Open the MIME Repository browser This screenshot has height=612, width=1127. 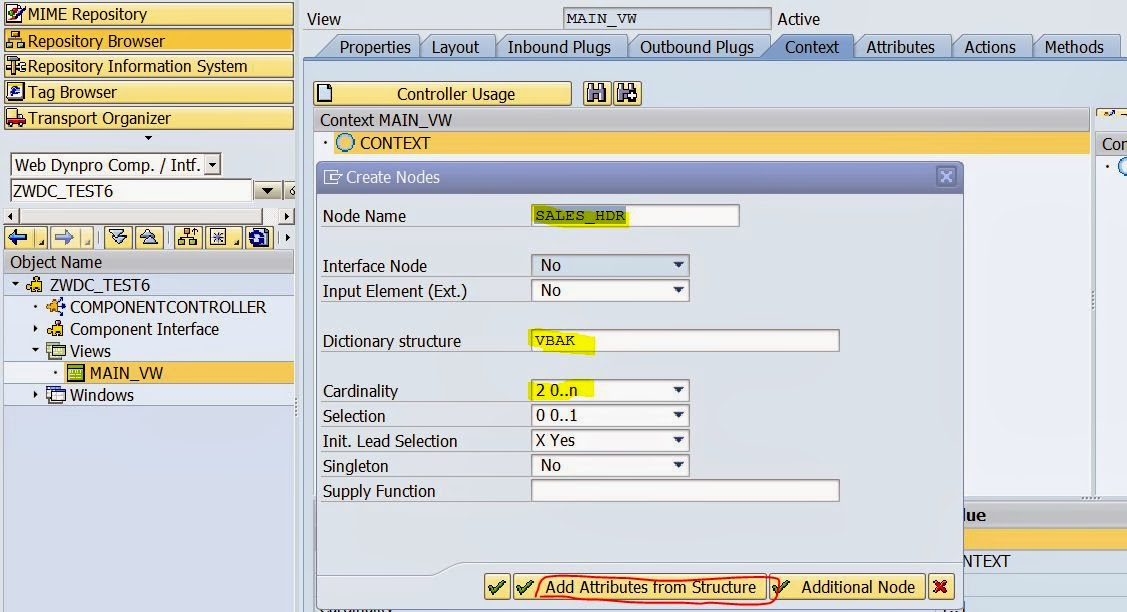149,14
